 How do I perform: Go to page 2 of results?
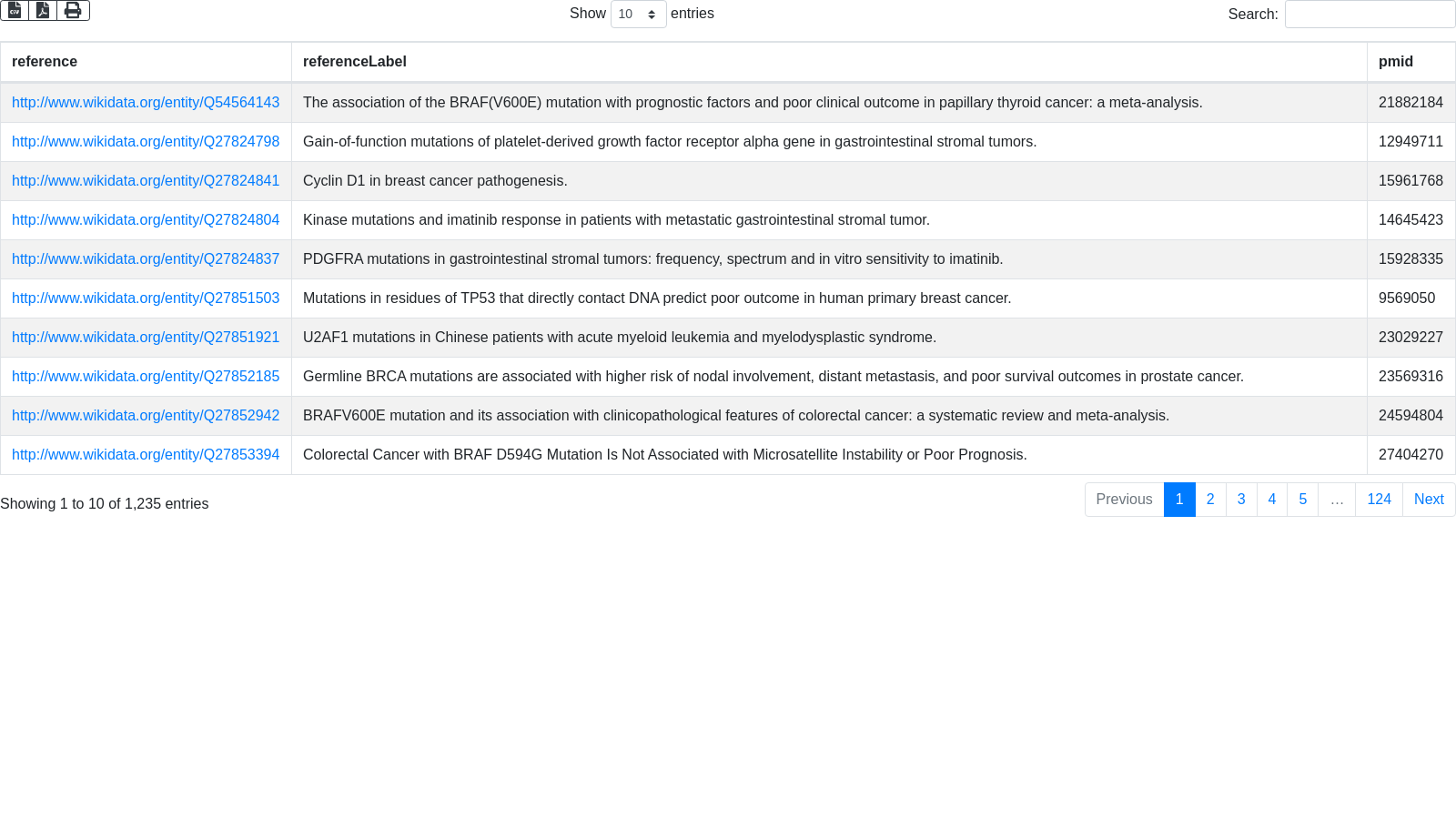tap(1210, 500)
